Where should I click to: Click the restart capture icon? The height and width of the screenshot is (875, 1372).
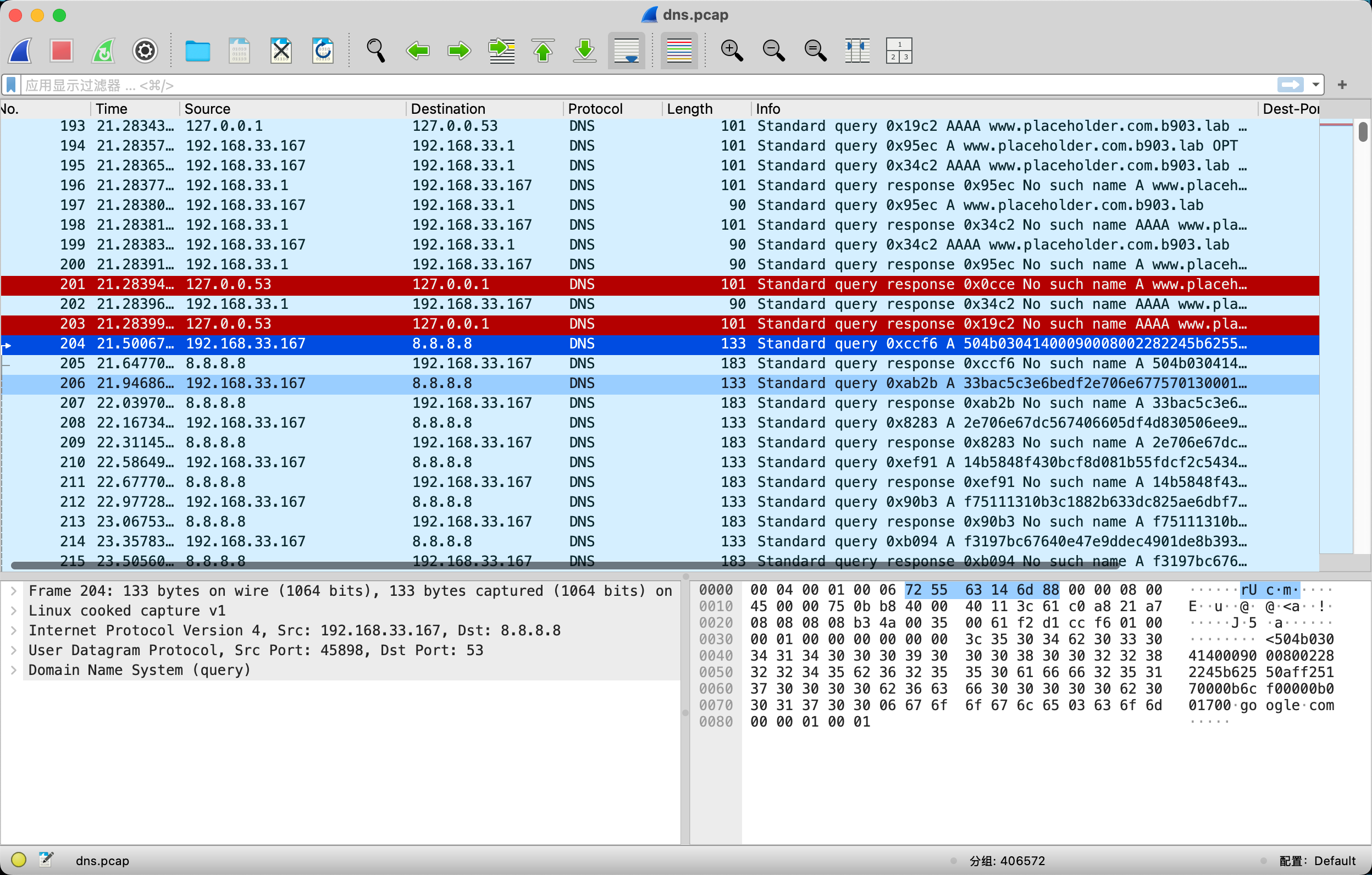pyautogui.click(x=103, y=51)
